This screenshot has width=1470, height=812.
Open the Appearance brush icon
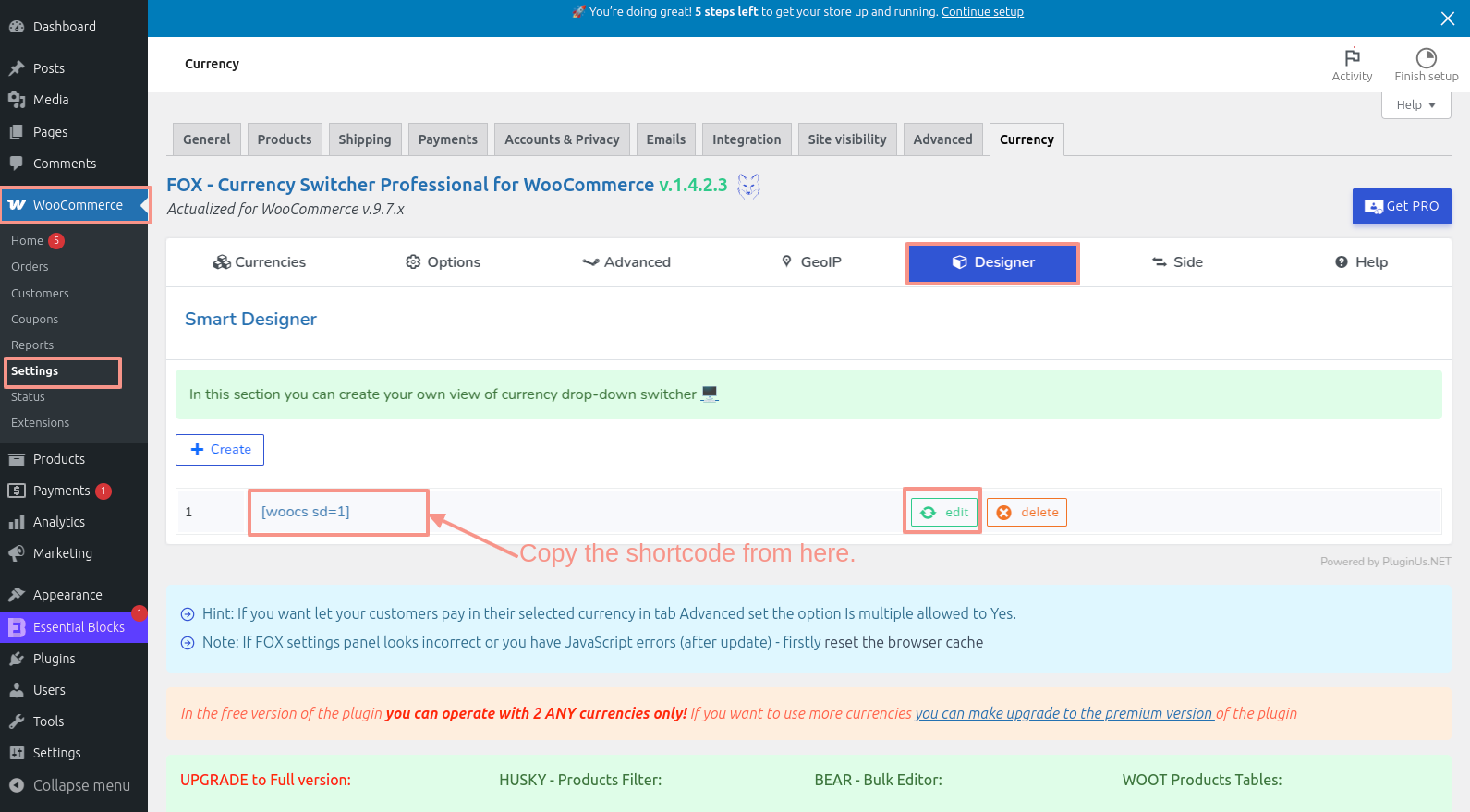coord(17,595)
